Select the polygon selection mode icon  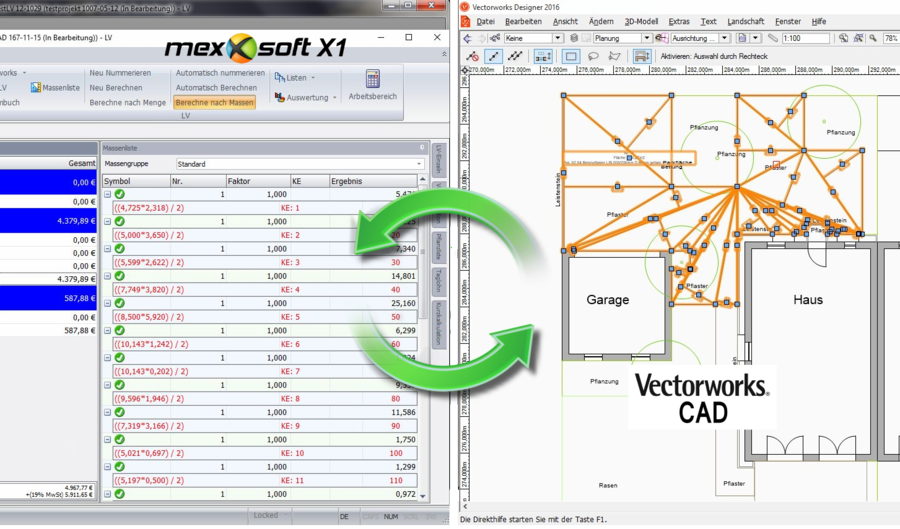tap(615, 57)
